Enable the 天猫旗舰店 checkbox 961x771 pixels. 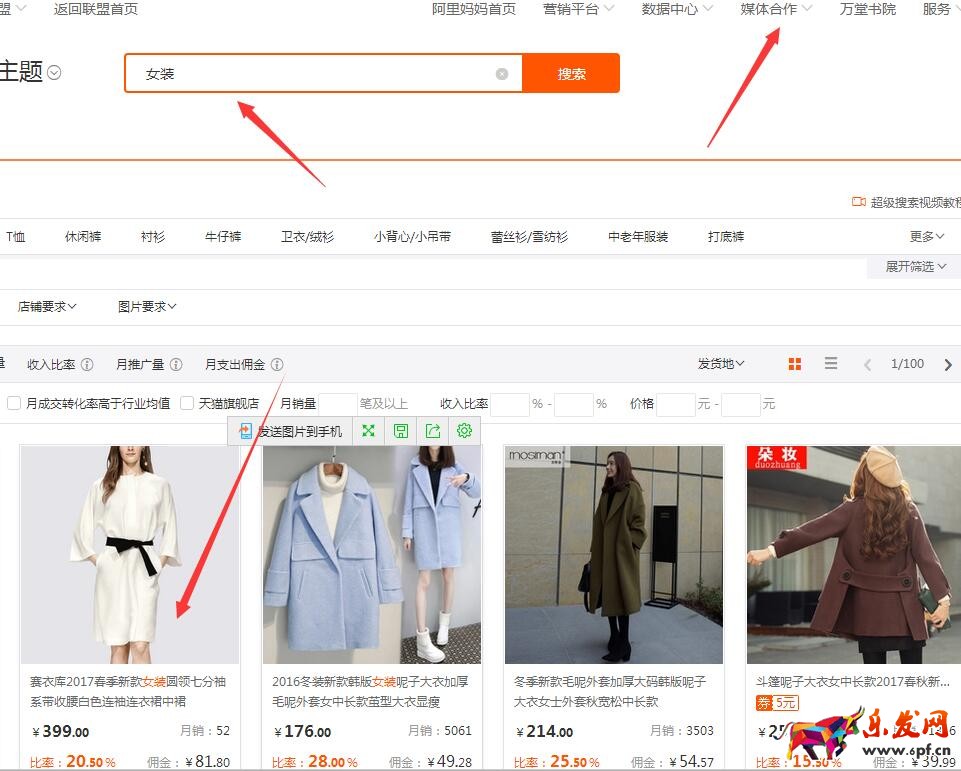(187, 404)
